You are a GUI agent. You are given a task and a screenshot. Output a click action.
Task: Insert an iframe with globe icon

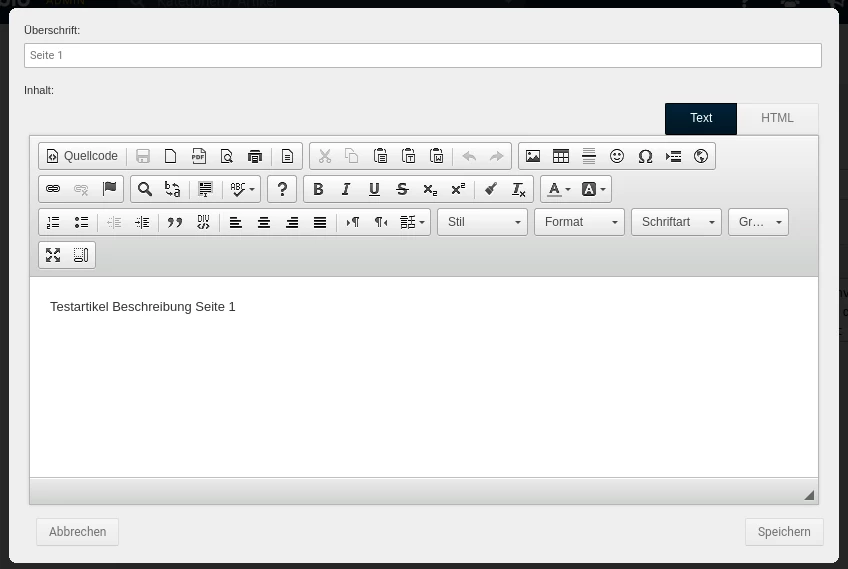[701, 156]
